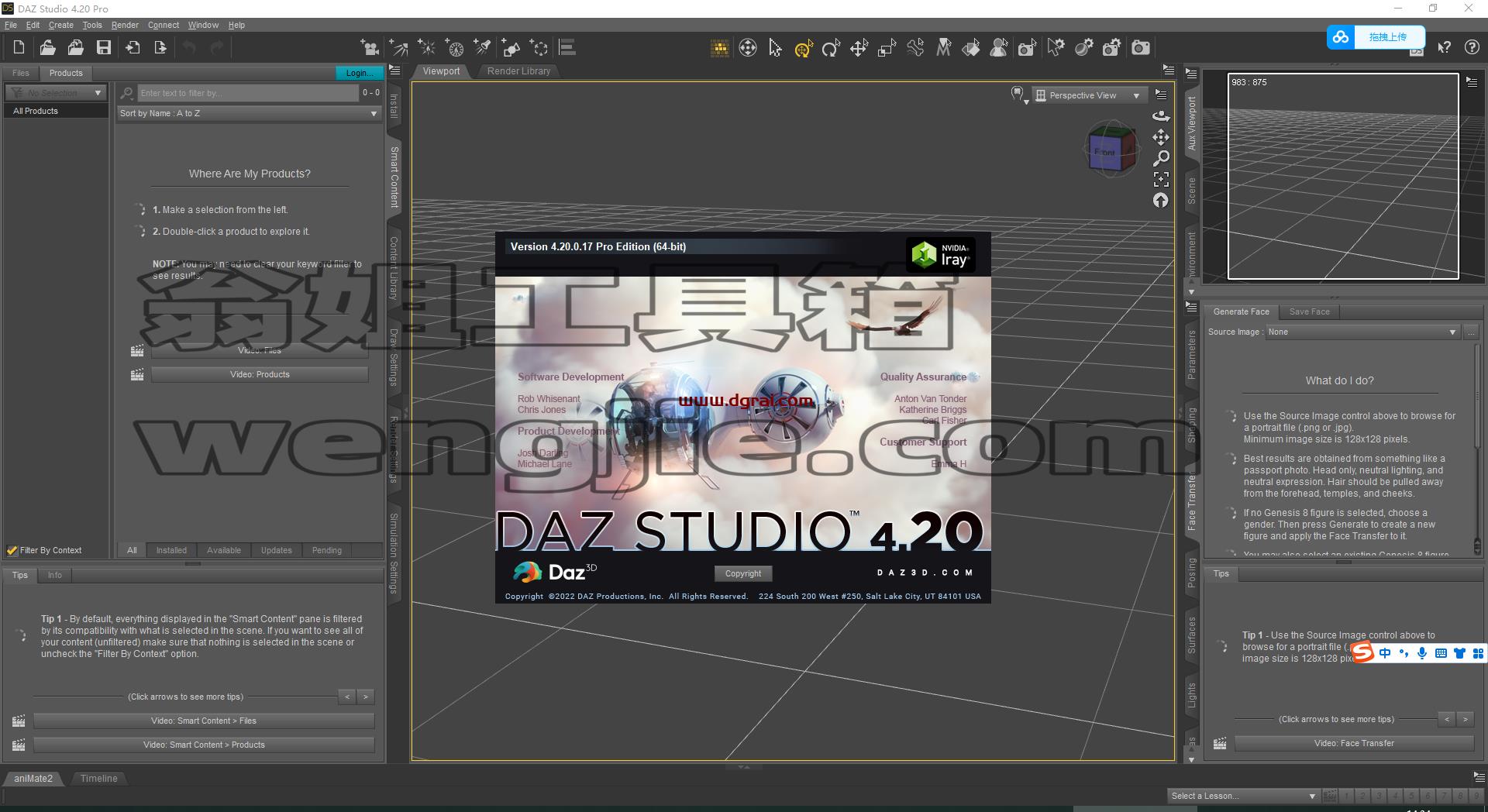Open the Surfaces side pane tab
The width and height of the screenshot is (1488, 812).
click(x=1192, y=635)
